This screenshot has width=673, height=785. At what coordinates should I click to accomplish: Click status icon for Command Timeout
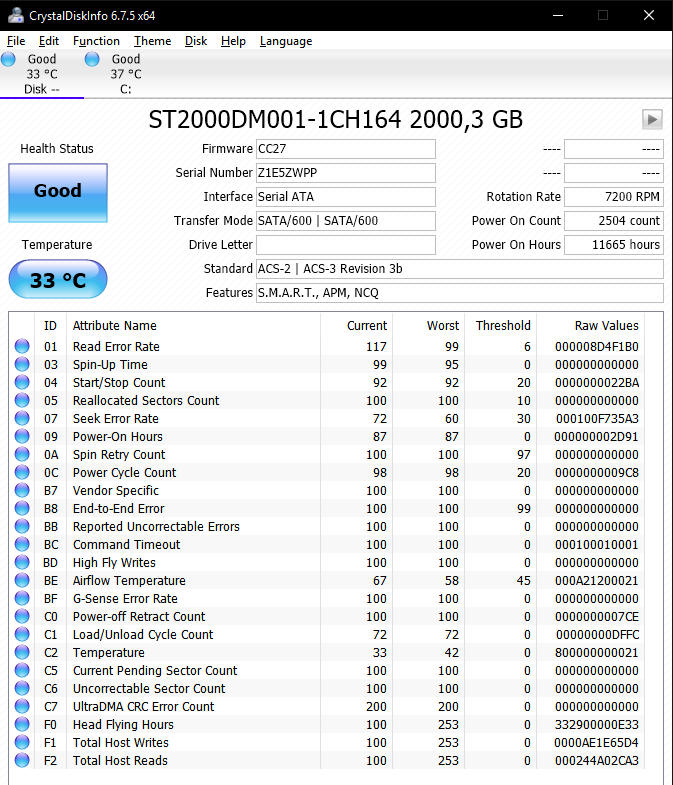22,545
